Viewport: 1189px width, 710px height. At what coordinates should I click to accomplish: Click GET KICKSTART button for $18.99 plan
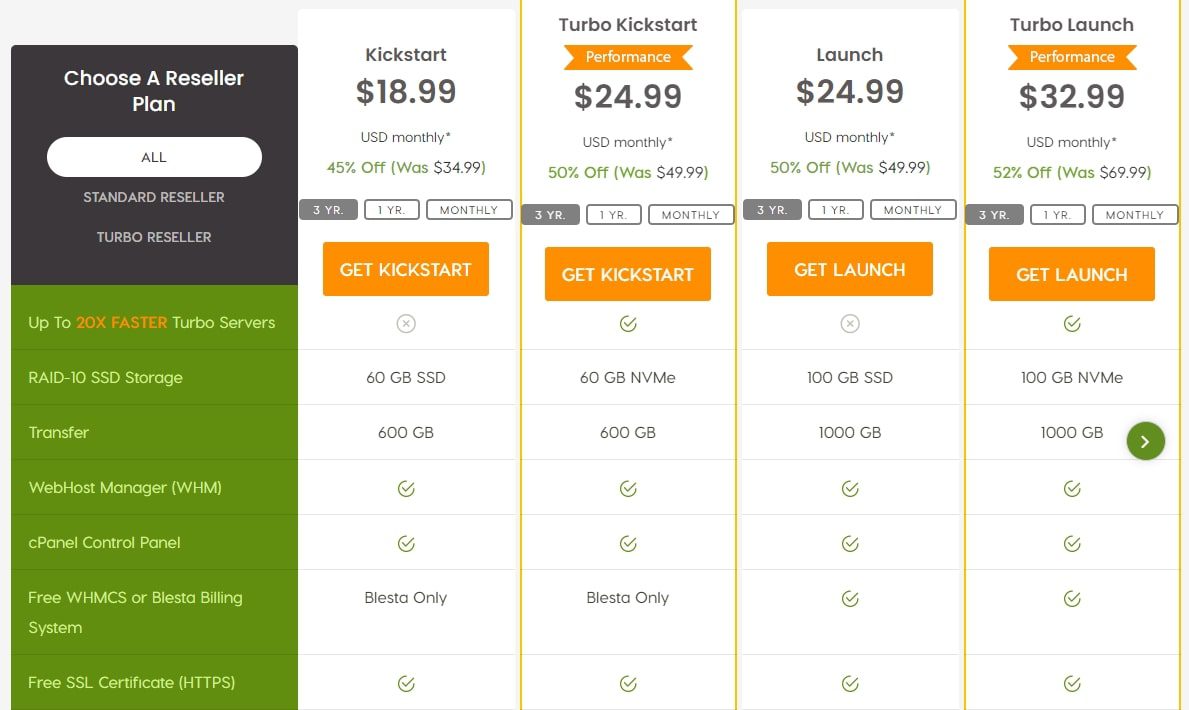point(406,269)
